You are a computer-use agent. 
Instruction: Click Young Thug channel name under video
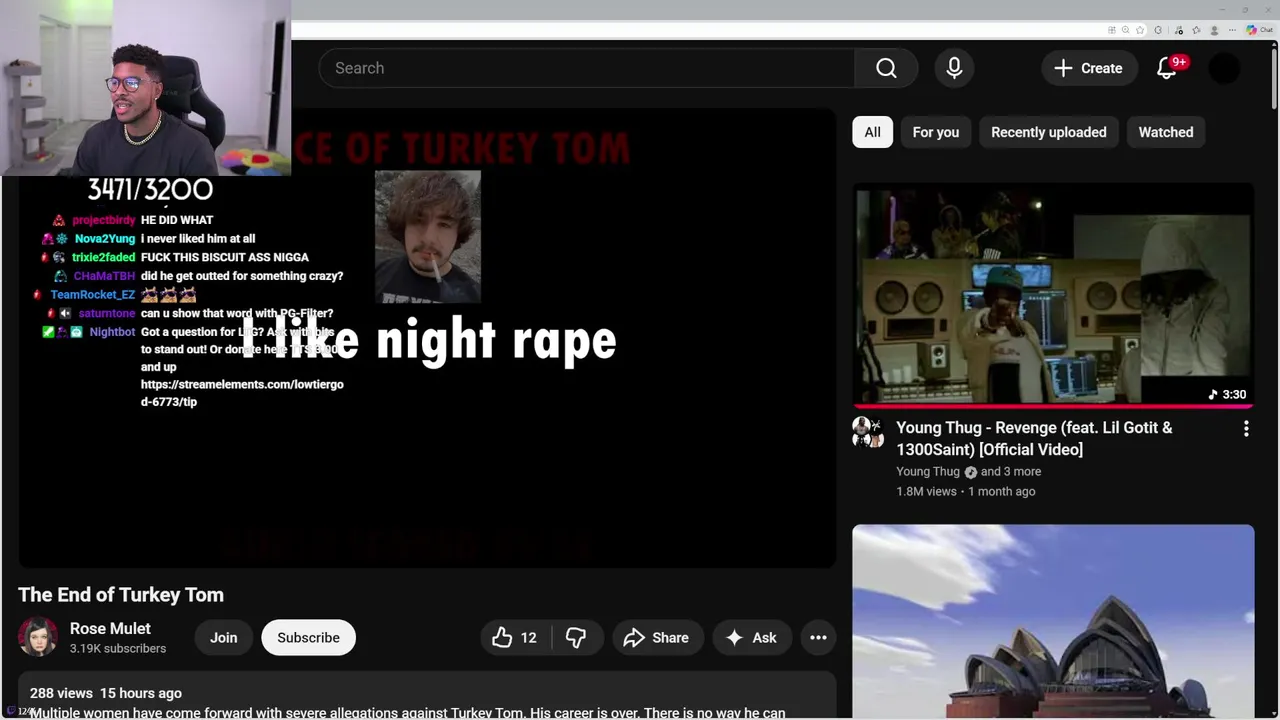point(928,471)
